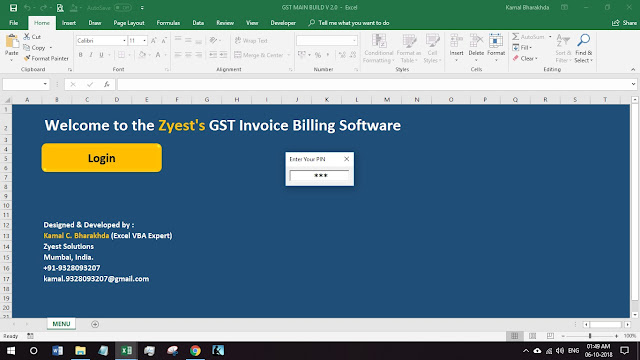Switch to Page Layout view in the status bar
This screenshot has width=640, height=360.
click(532, 336)
